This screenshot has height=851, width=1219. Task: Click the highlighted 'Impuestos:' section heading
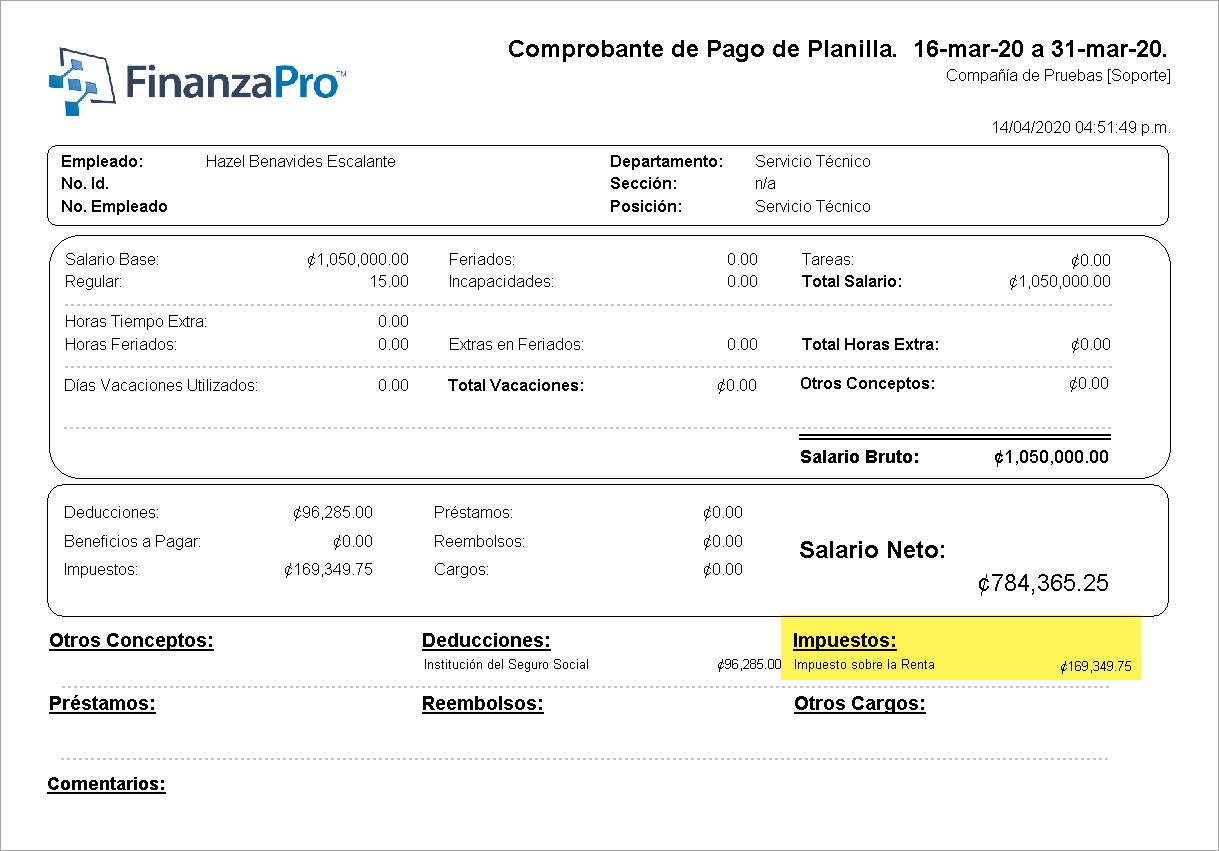pos(845,641)
